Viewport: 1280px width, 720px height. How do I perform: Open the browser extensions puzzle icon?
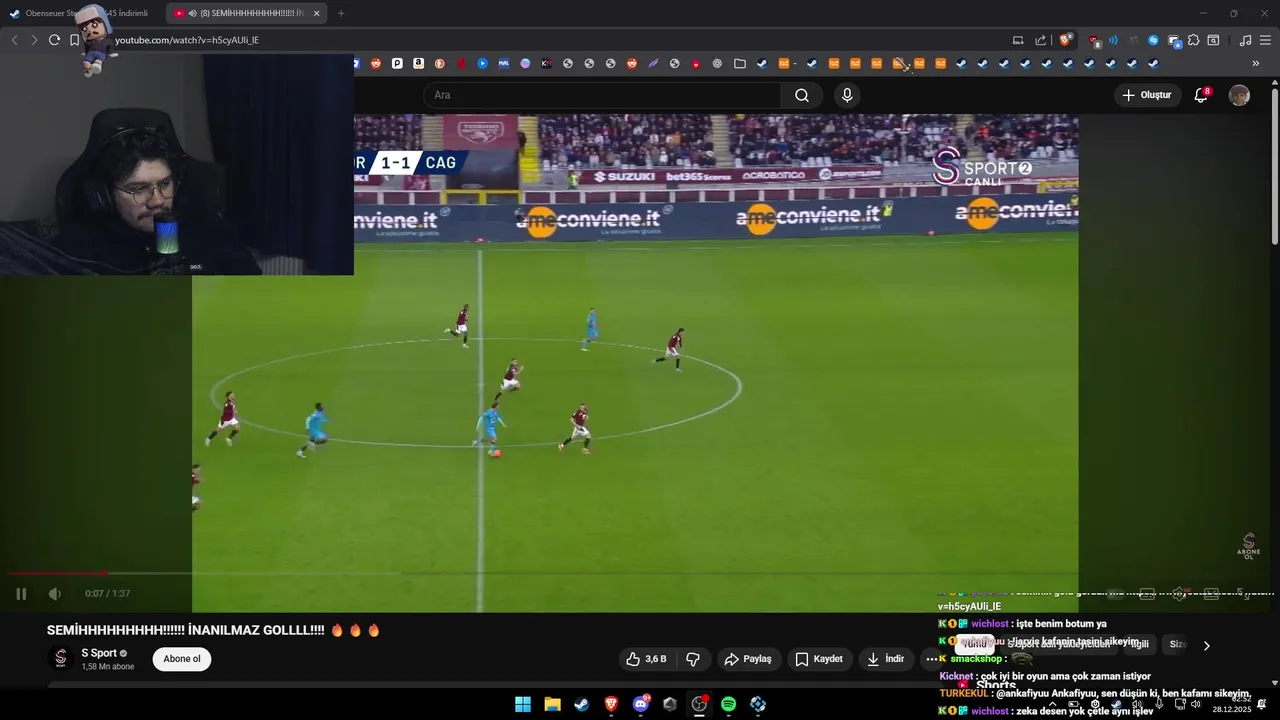pos(1193,40)
